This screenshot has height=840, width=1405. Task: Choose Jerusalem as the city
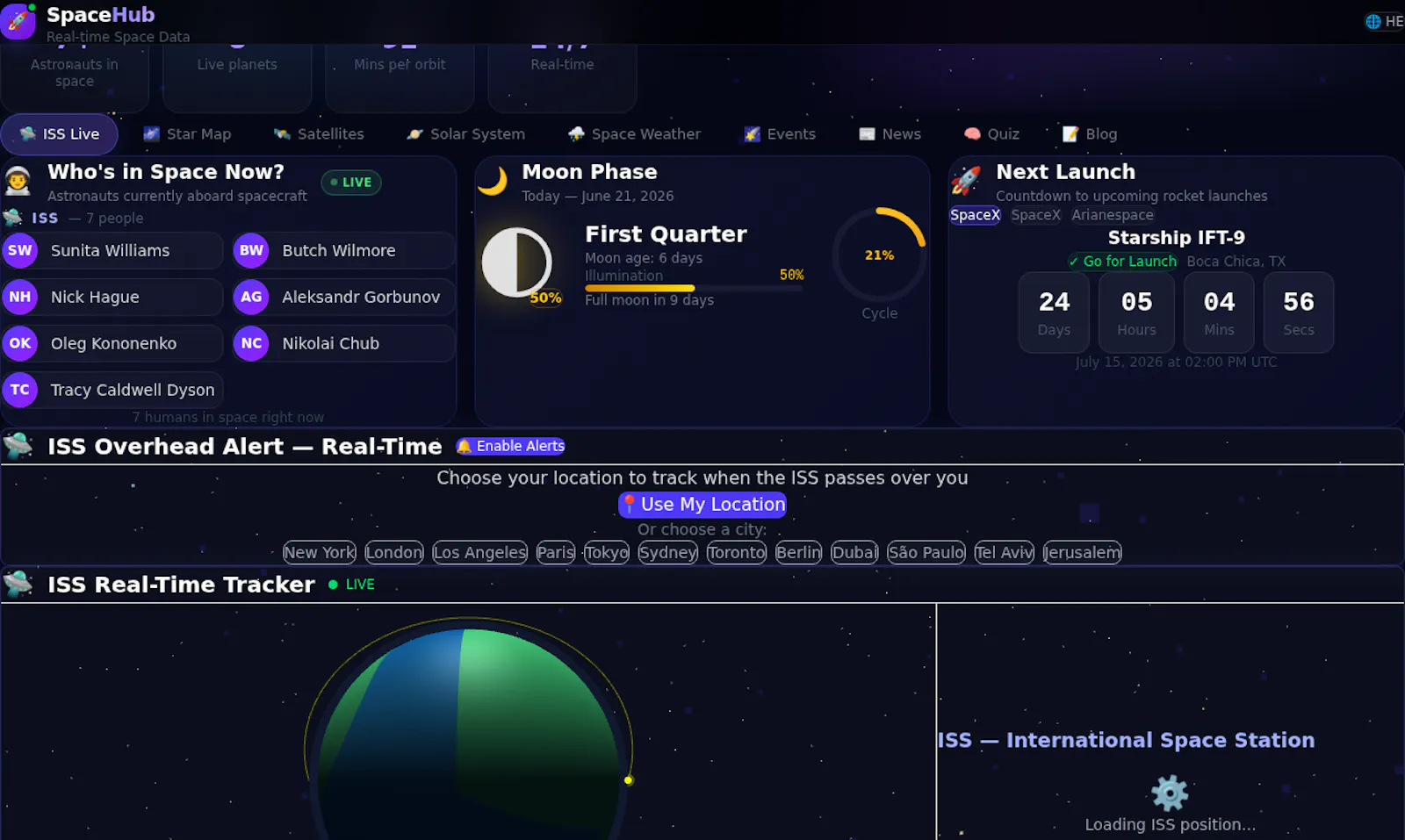click(1083, 552)
